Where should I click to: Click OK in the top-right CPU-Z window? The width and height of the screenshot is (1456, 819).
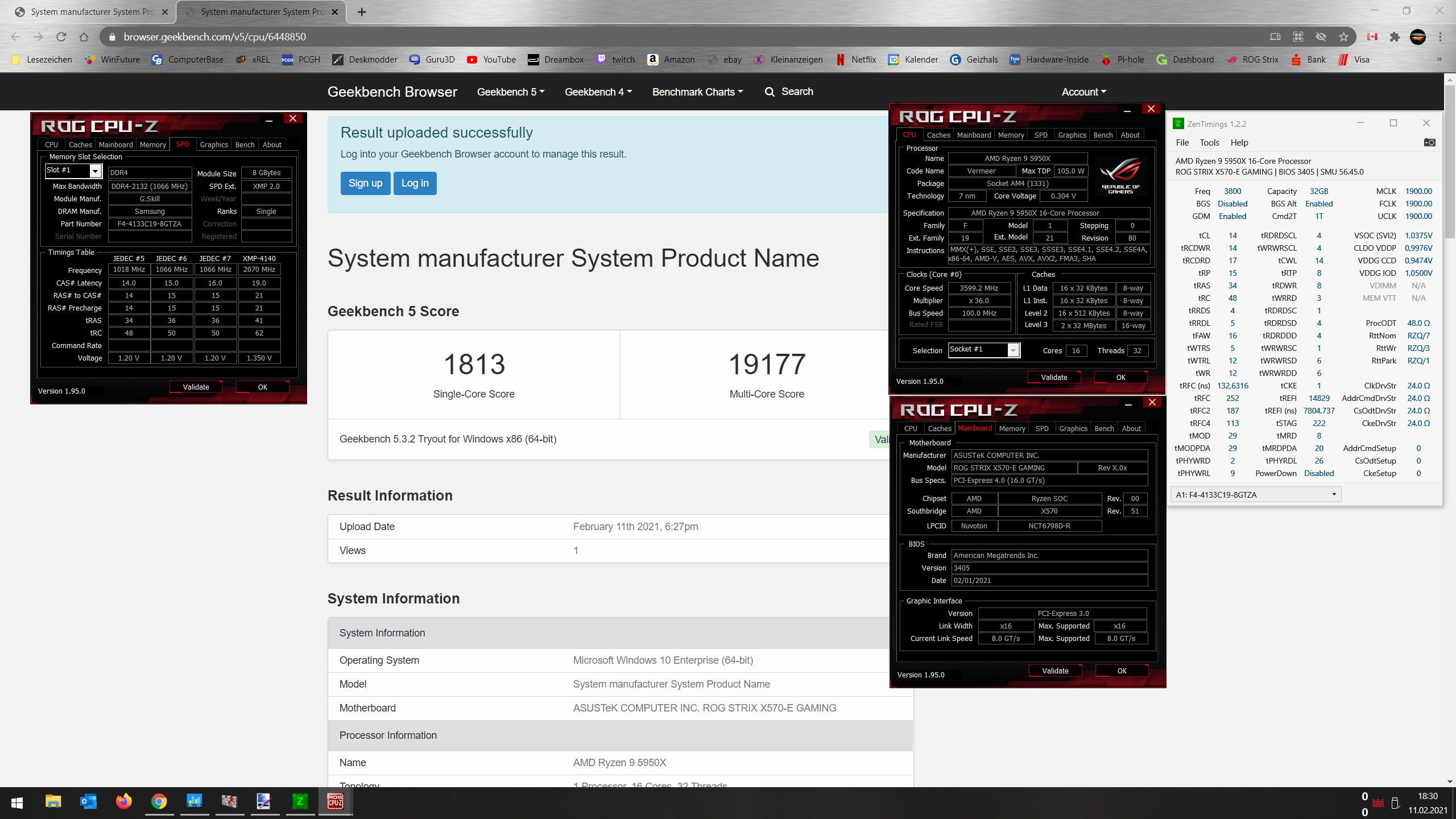pyautogui.click(x=1120, y=378)
